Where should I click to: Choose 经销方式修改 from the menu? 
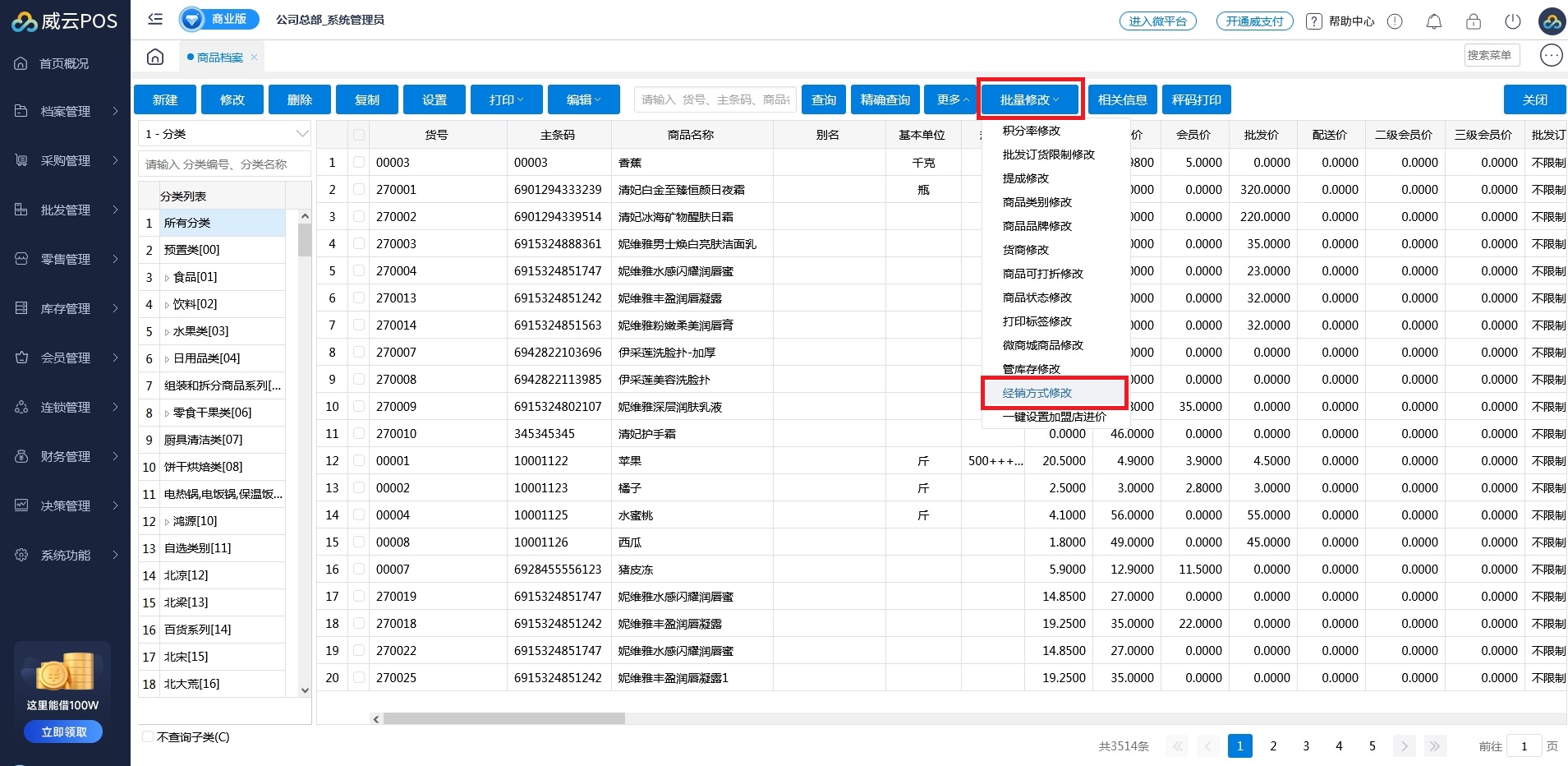1037,393
